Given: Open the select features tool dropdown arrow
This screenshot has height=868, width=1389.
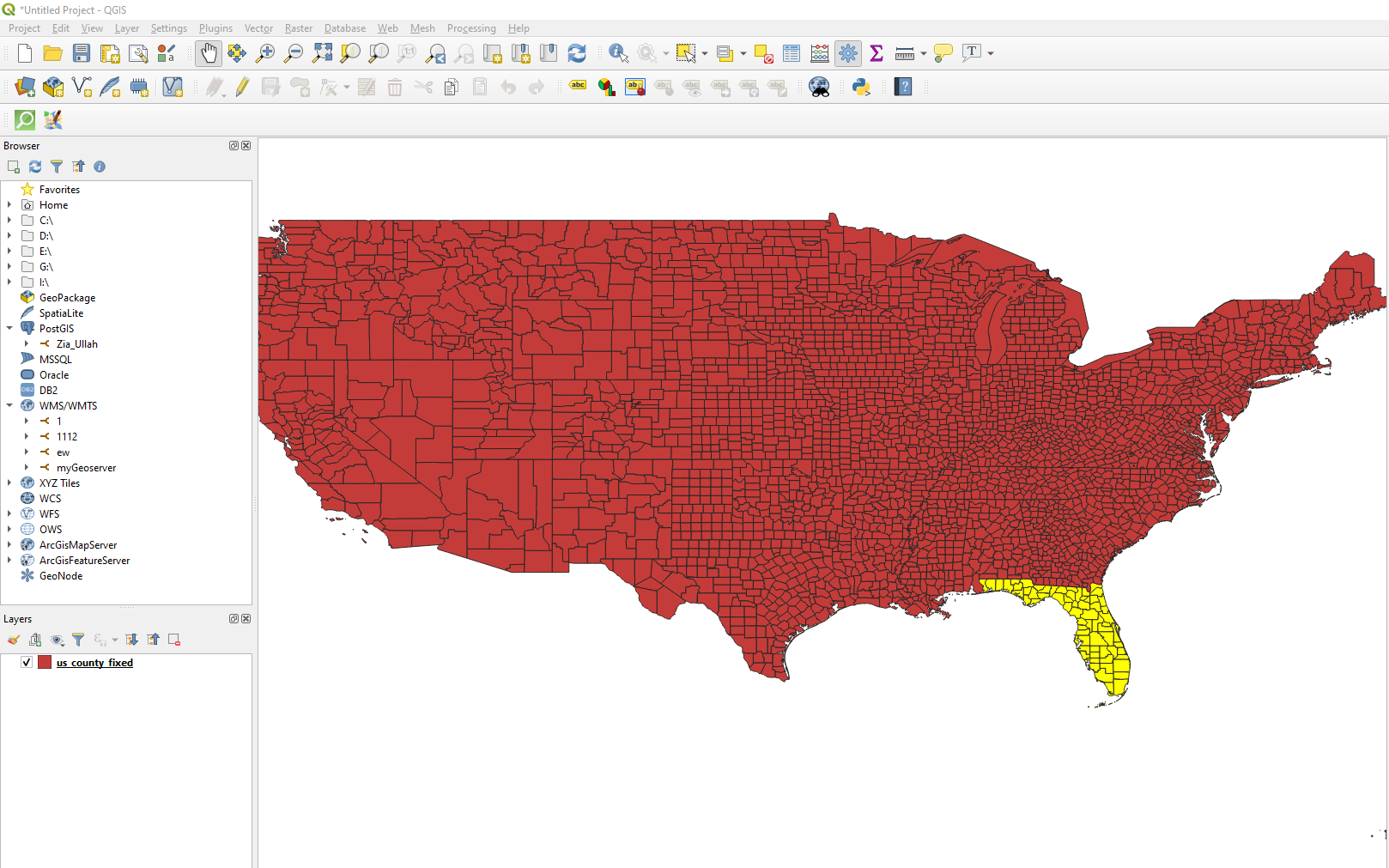Looking at the screenshot, I should click(705, 53).
